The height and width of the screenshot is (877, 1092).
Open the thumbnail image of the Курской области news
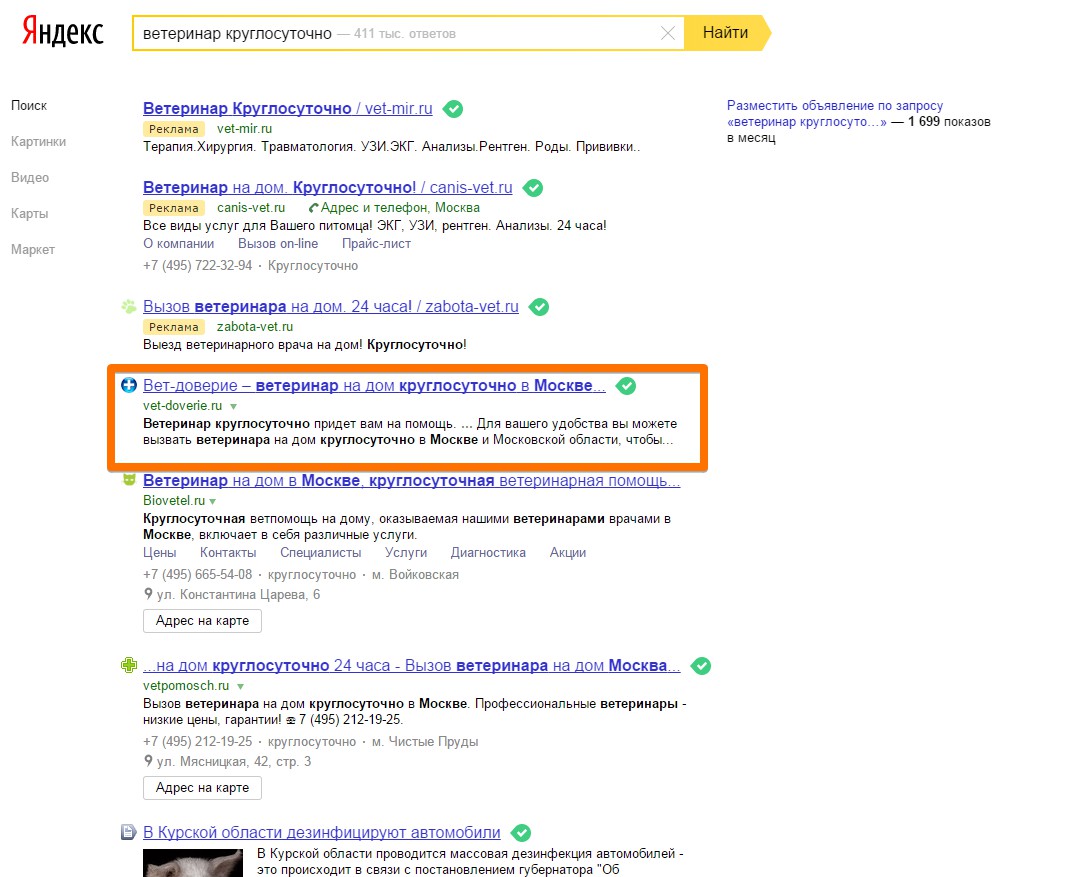193,863
